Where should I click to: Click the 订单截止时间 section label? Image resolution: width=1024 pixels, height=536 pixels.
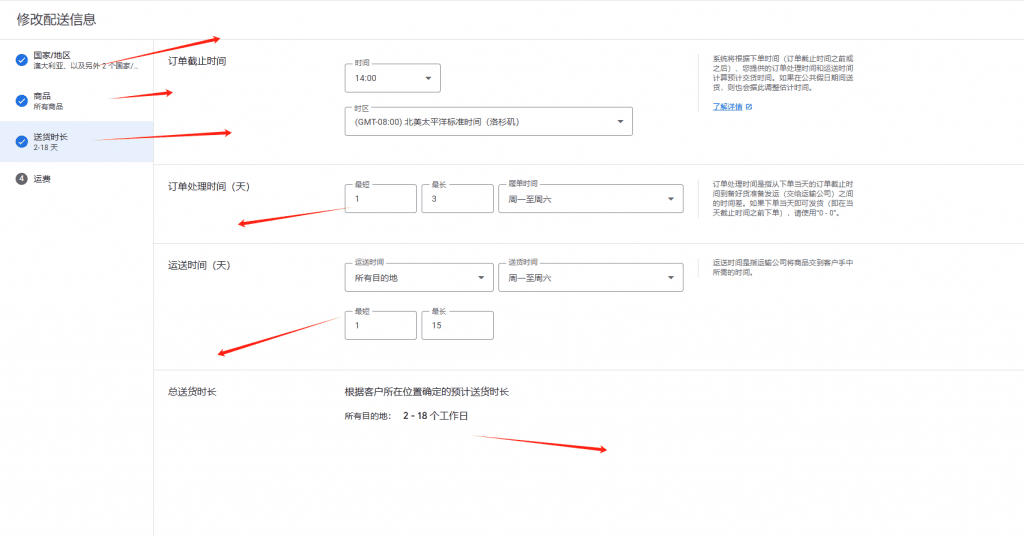coord(197,61)
